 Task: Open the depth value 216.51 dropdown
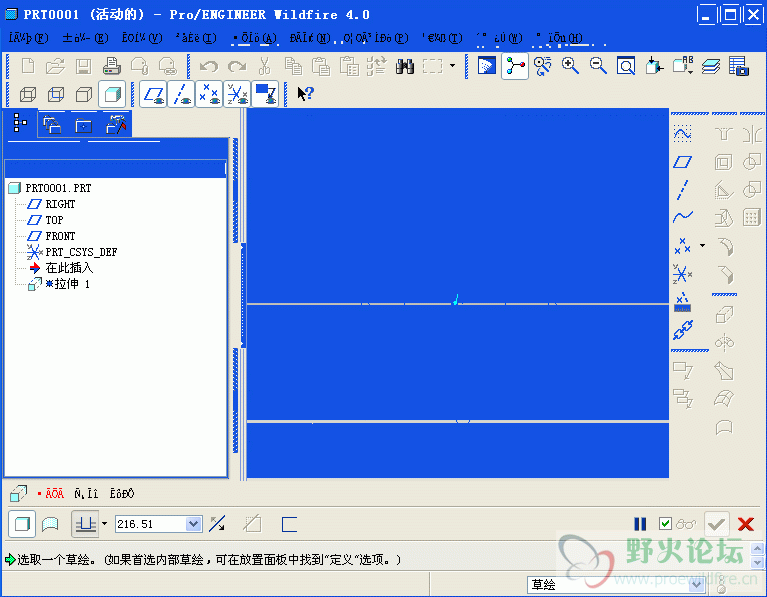194,524
